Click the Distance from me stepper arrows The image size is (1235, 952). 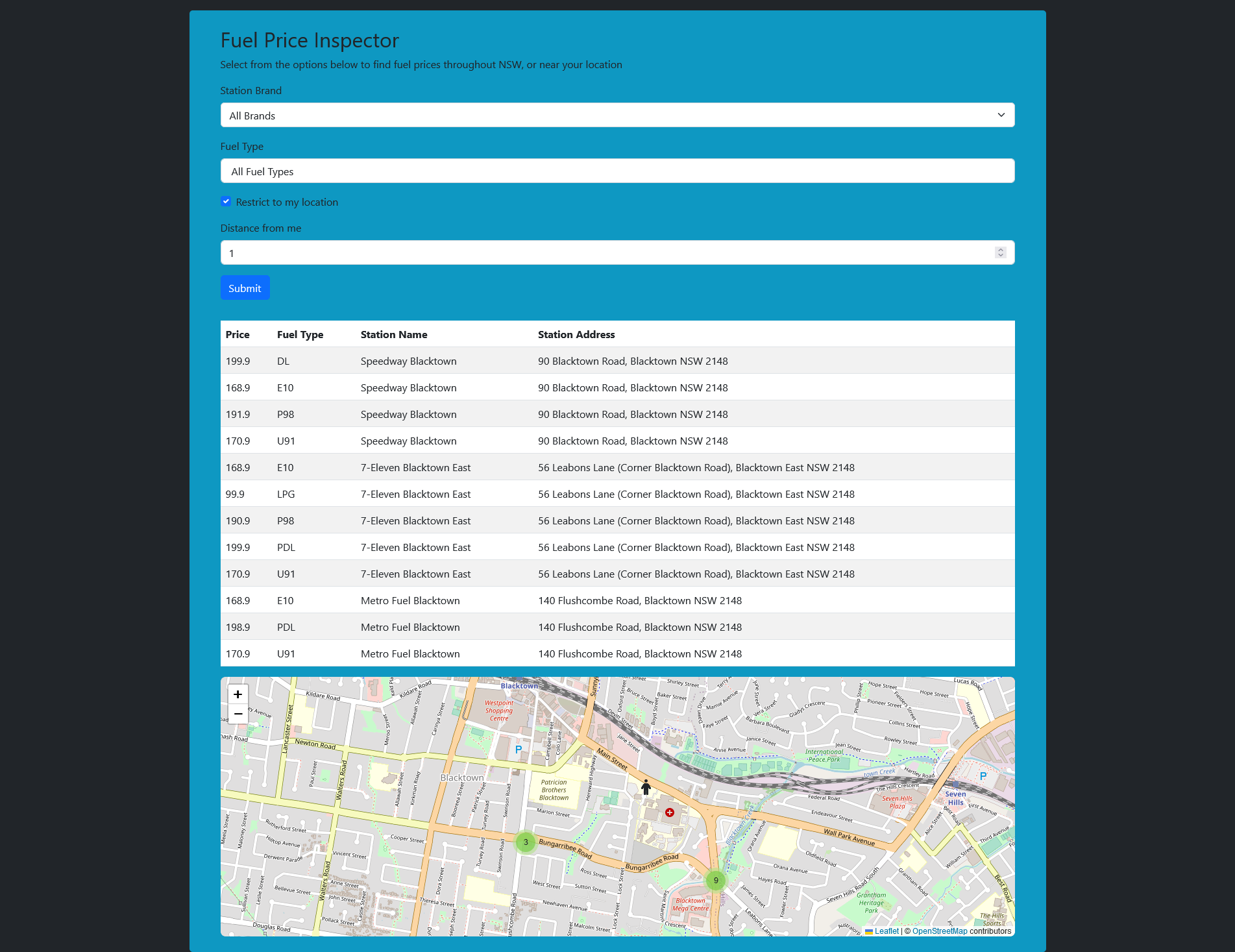click(x=1000, y=253)
